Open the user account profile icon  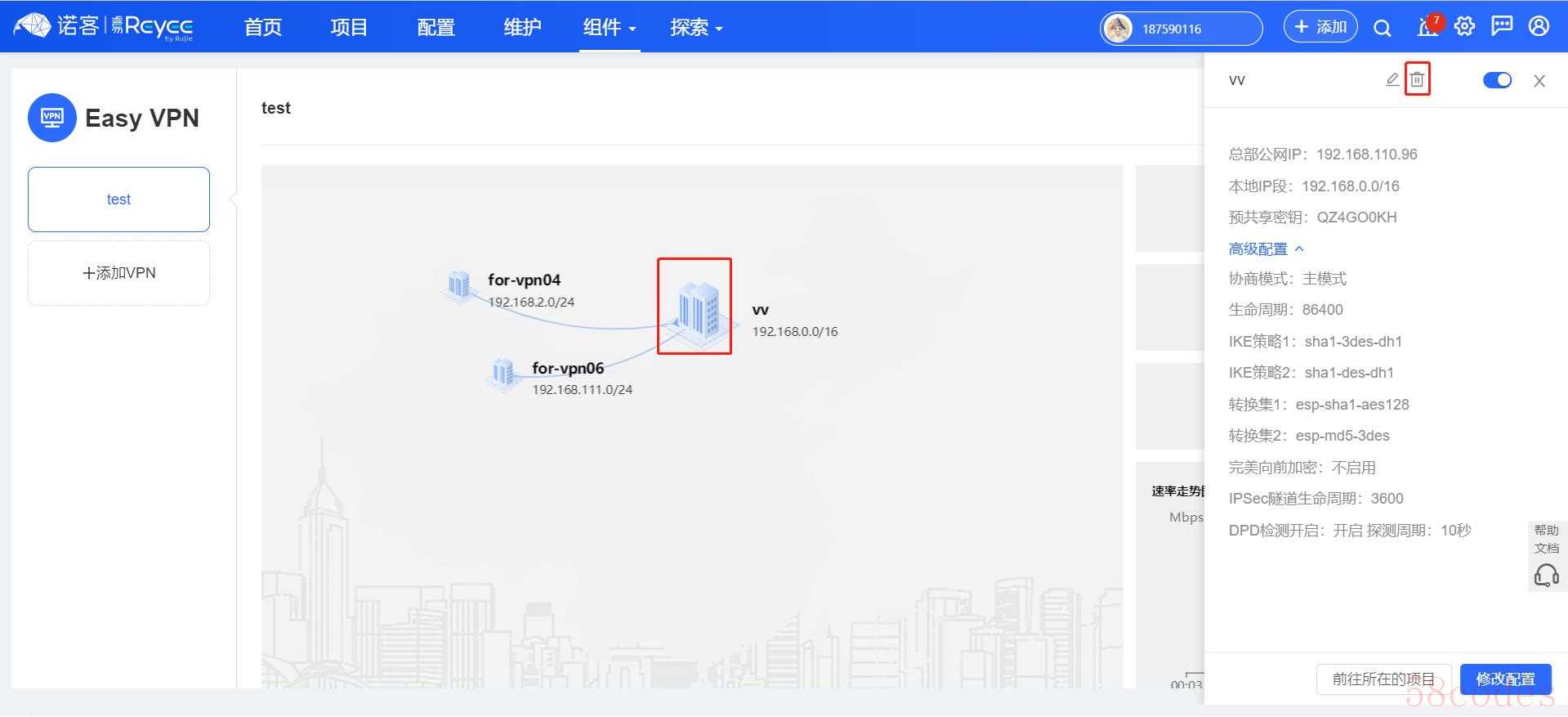pos(1539,27)
